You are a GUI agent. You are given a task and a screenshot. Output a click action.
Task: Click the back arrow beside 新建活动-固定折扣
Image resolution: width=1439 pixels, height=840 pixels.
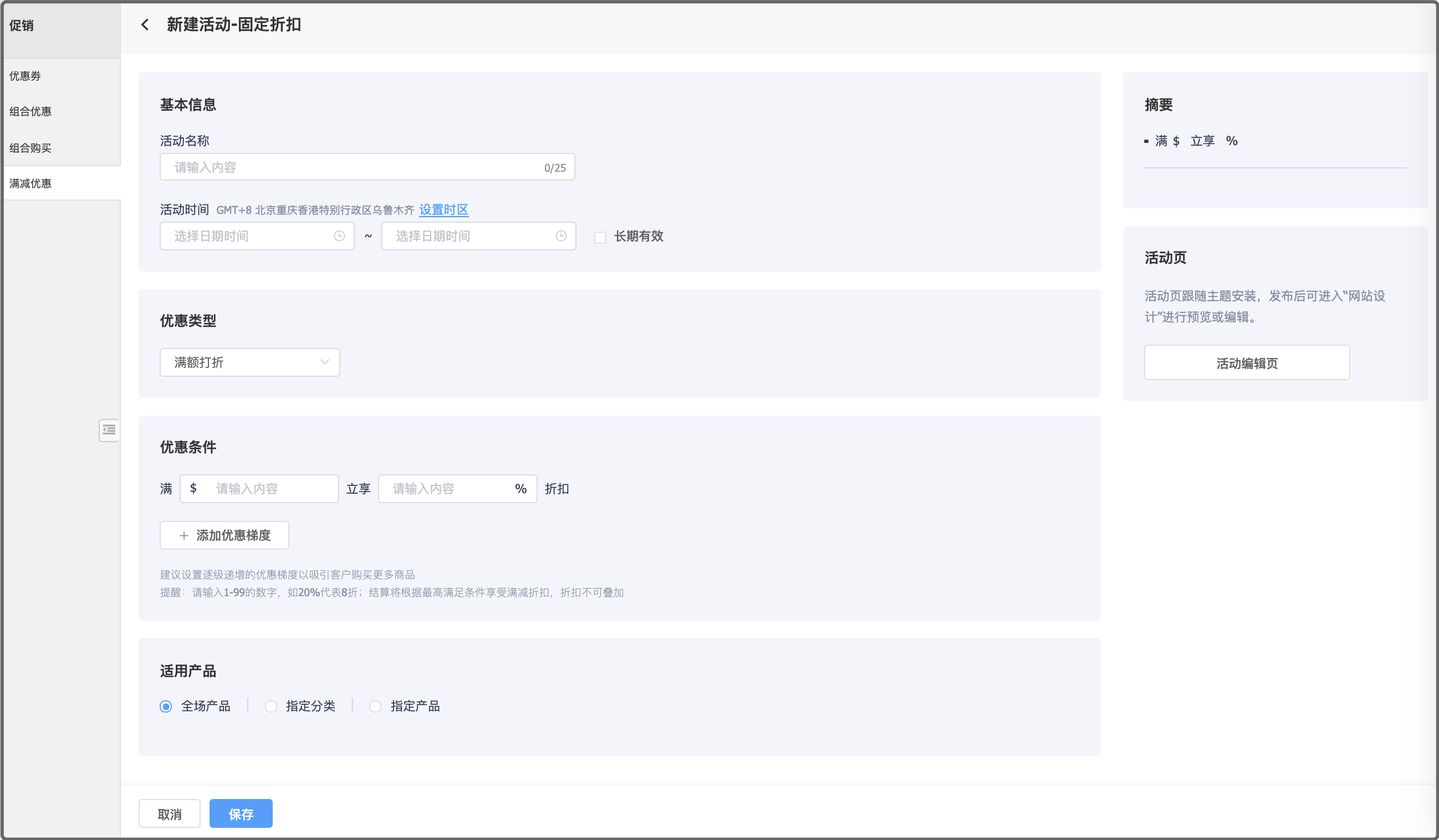(x=145, y=24)
